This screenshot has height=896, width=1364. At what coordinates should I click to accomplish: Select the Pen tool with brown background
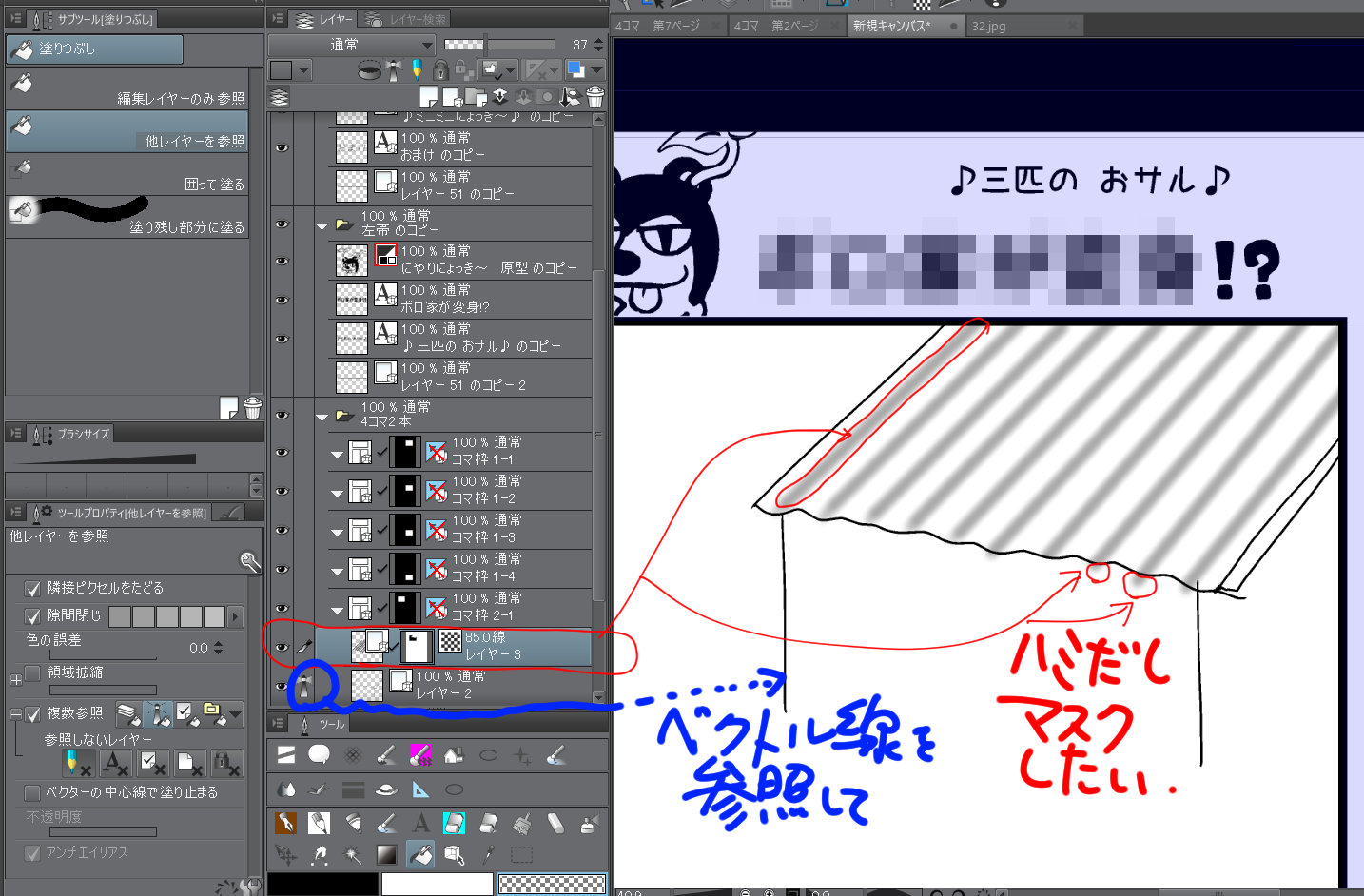click(285, 824)
